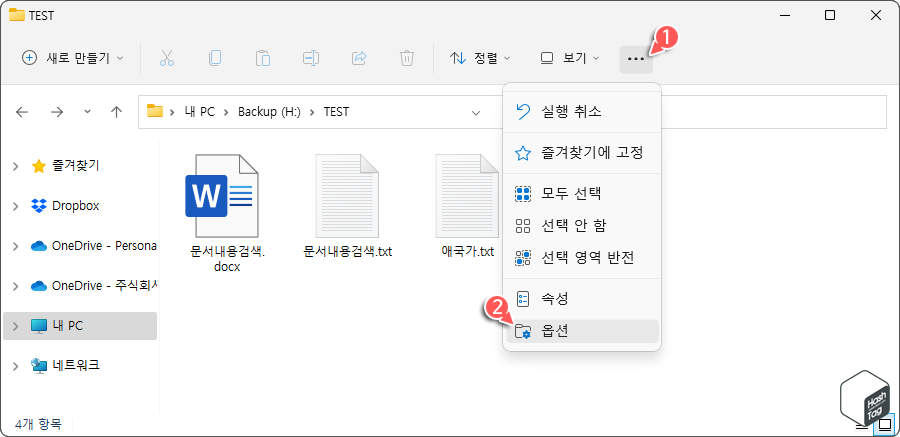
Task: Click the Rename icon in toolbar
Action: [x=311, y=58]
